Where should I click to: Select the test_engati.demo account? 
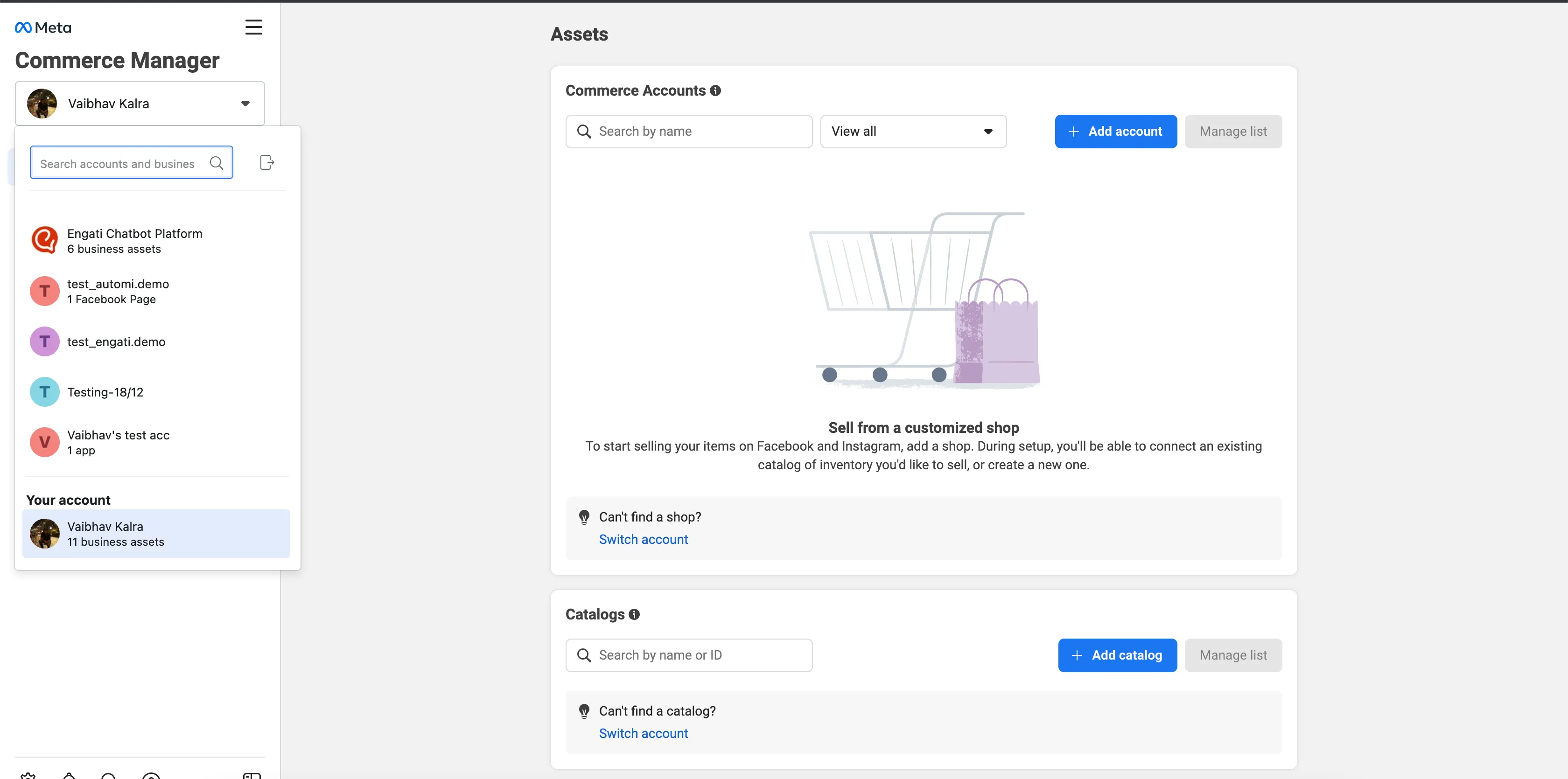coord(156,341)
